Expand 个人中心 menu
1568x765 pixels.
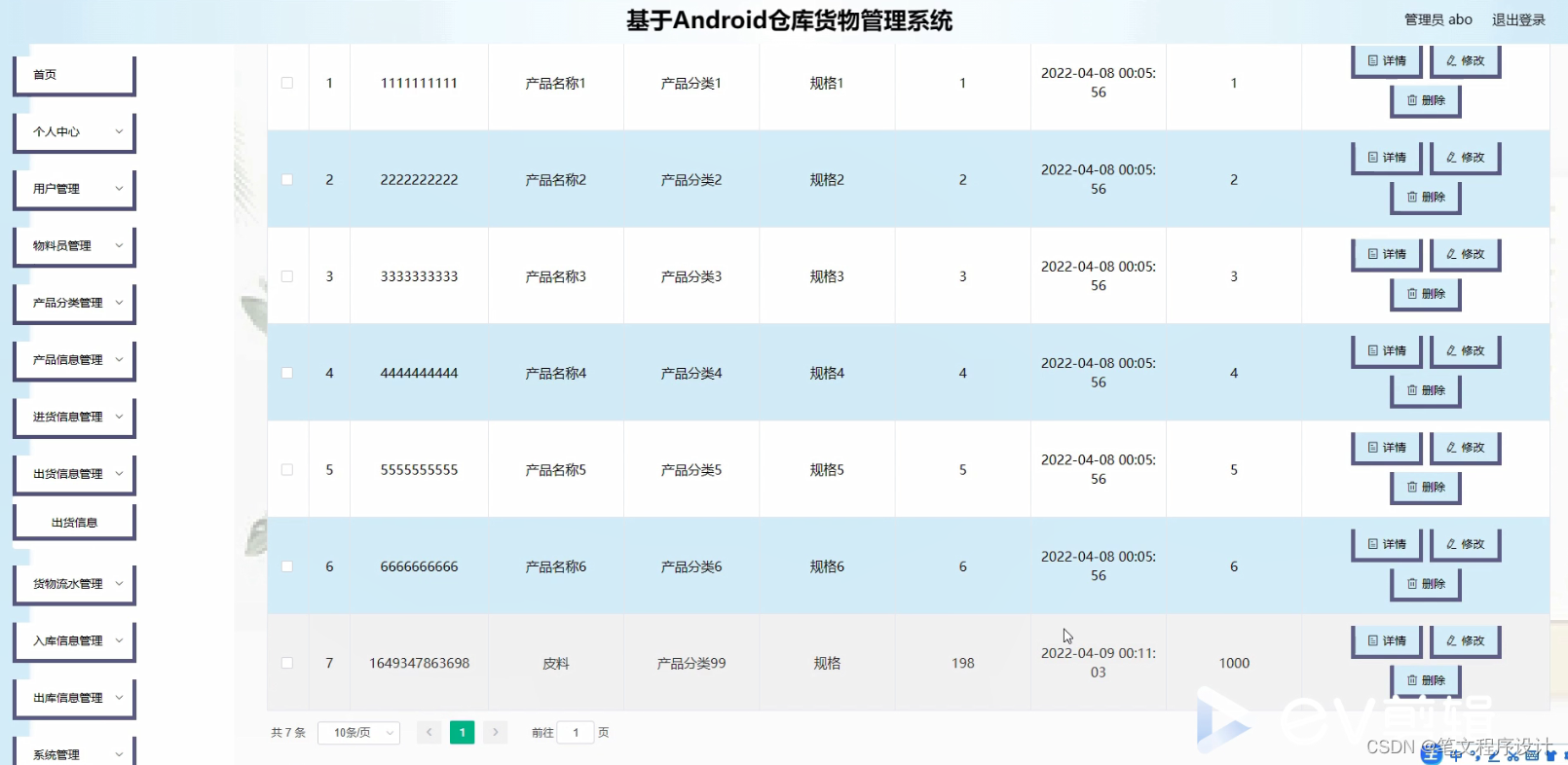point(74,131)
